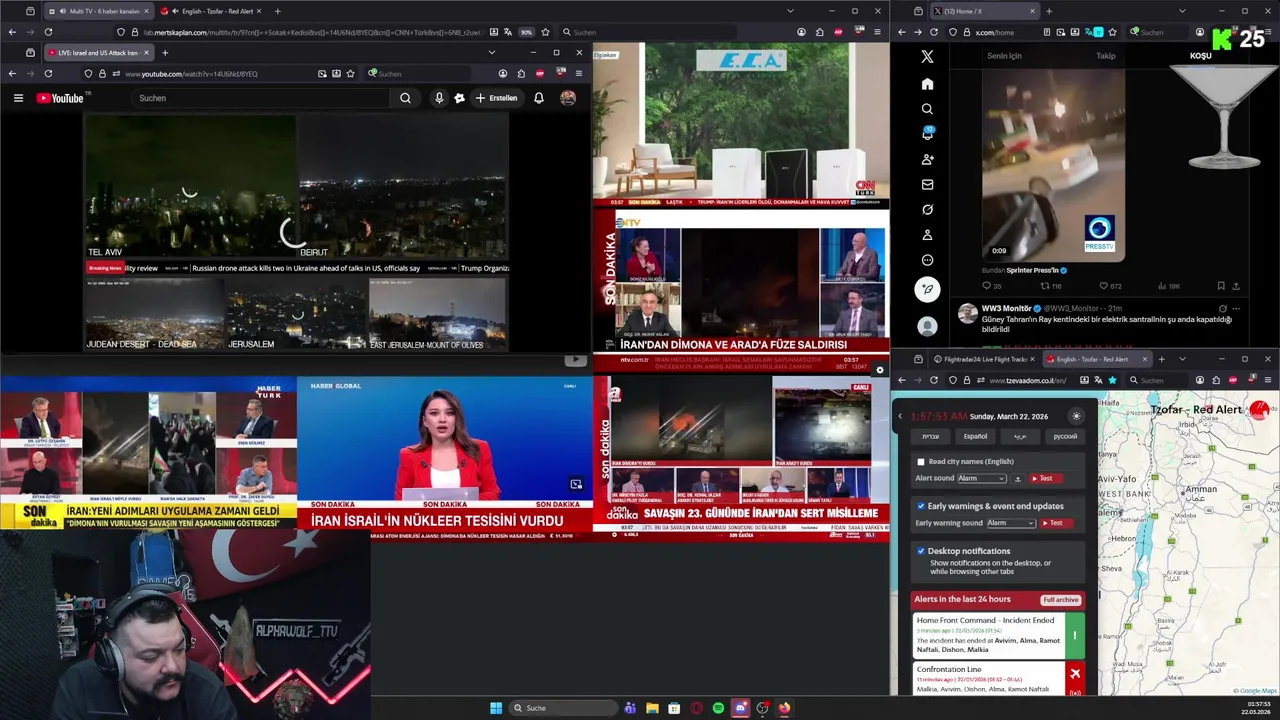Screen dimensions: 1280x720
Task: Toggle Tzofar light/dark theme sun icon
Action: coord(1076,416)
